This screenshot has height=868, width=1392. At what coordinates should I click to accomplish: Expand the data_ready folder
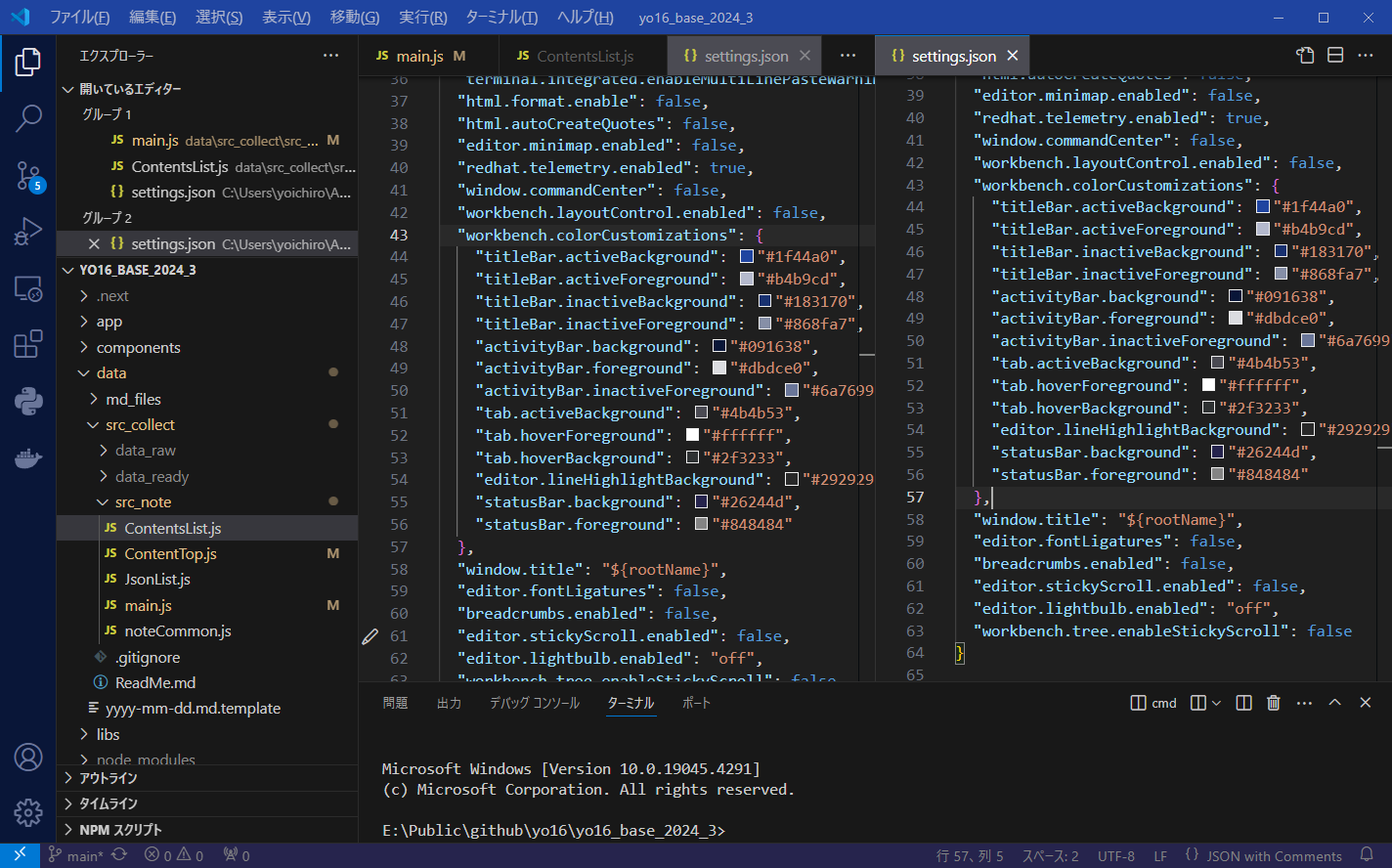point(104,477)
